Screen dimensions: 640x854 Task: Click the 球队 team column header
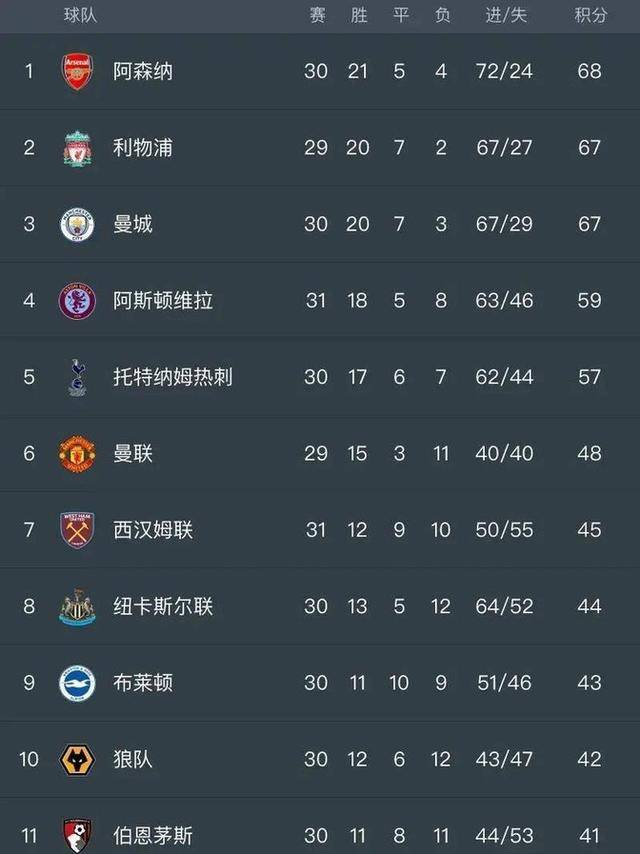pyautogui.click(x=81, y=15)
